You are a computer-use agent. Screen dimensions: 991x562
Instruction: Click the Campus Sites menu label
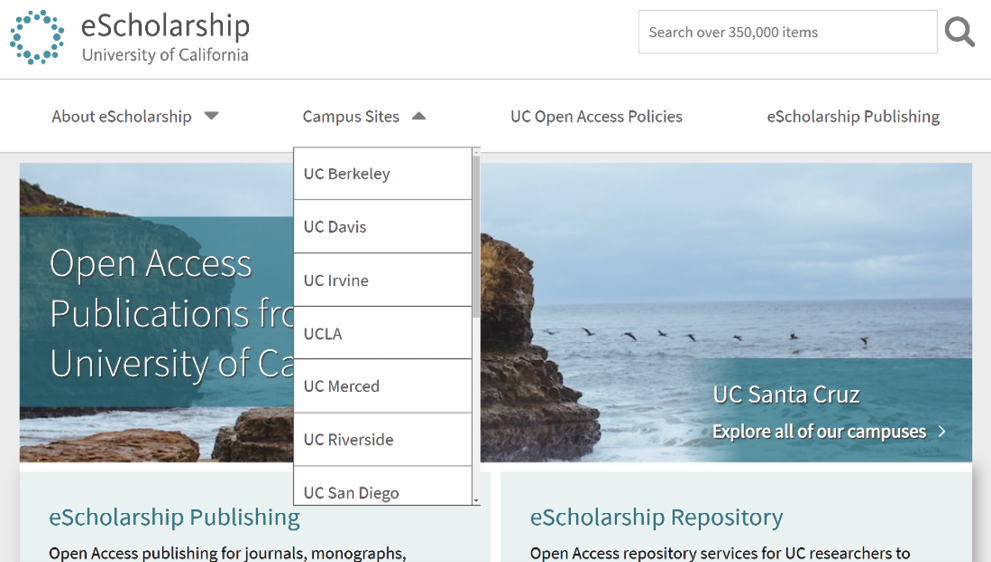click(x=351, y=116)
